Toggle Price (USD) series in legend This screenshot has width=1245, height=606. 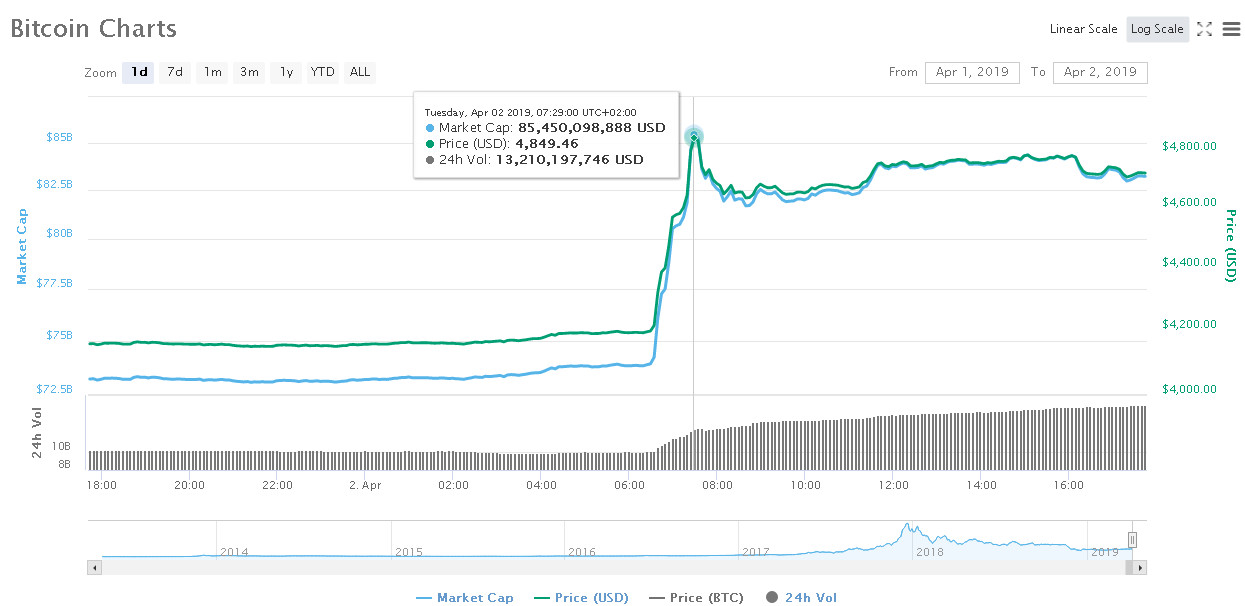(581, 598)
